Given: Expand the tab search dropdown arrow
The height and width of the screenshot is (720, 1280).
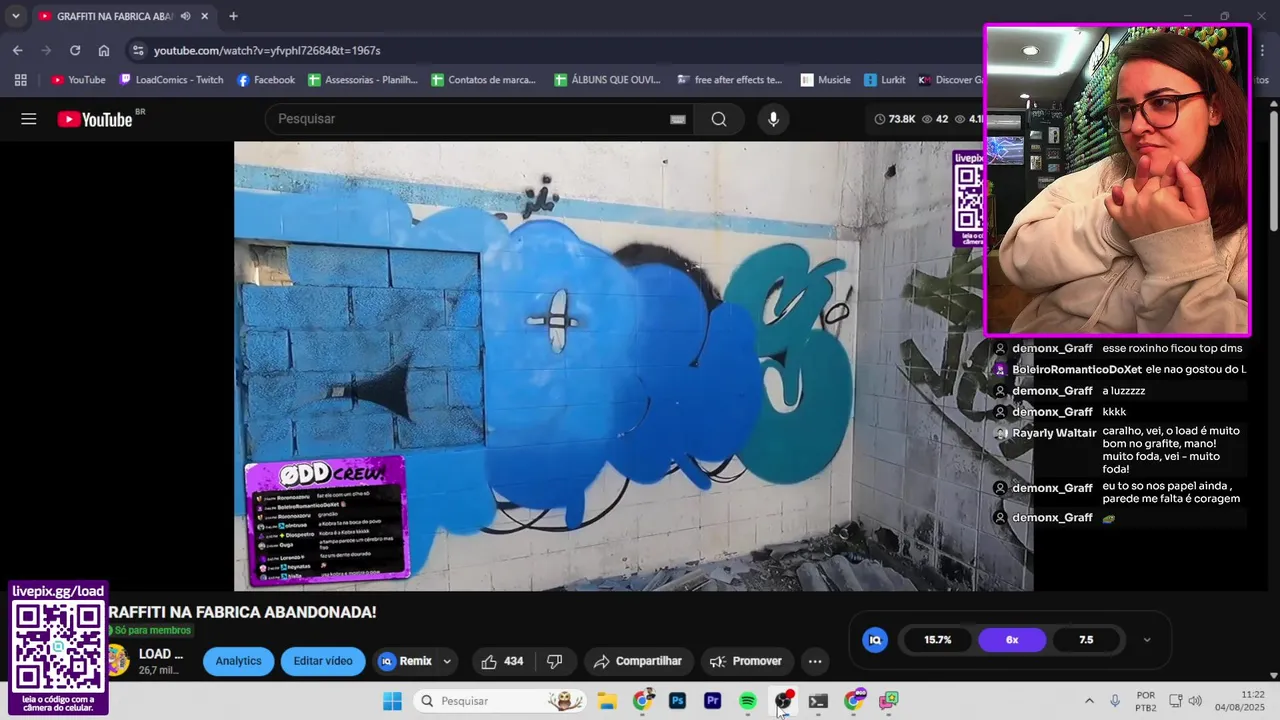Looking at the screenshot, I should click(15, 16).
